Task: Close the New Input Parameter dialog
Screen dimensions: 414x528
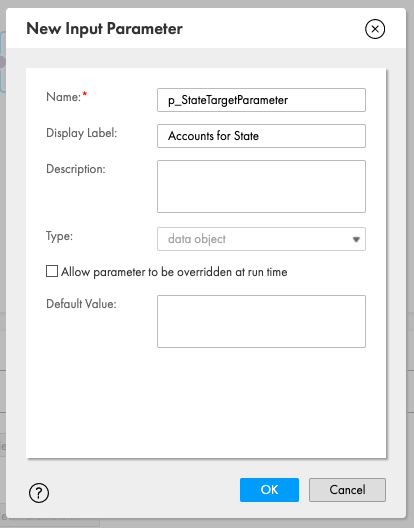Action: (x=375, y=29)
